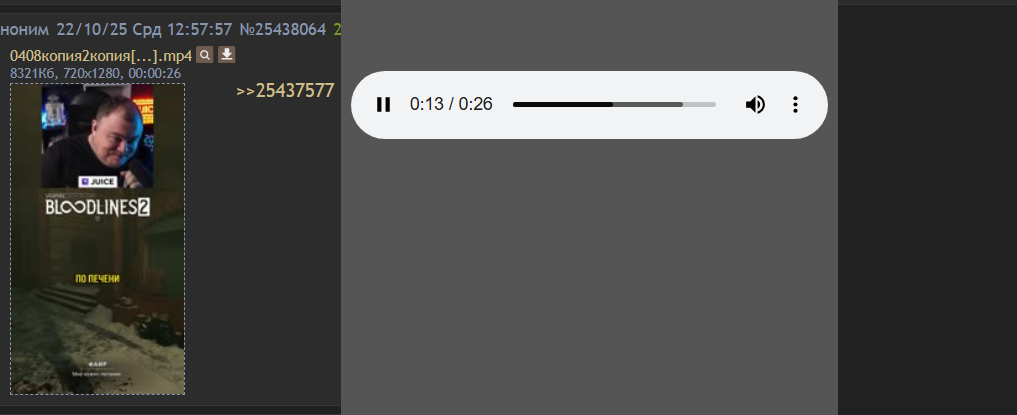This screenshot has height=415, width=1017.
Task: Click the empty gray video area below the player
Action: tap(589, 279)
